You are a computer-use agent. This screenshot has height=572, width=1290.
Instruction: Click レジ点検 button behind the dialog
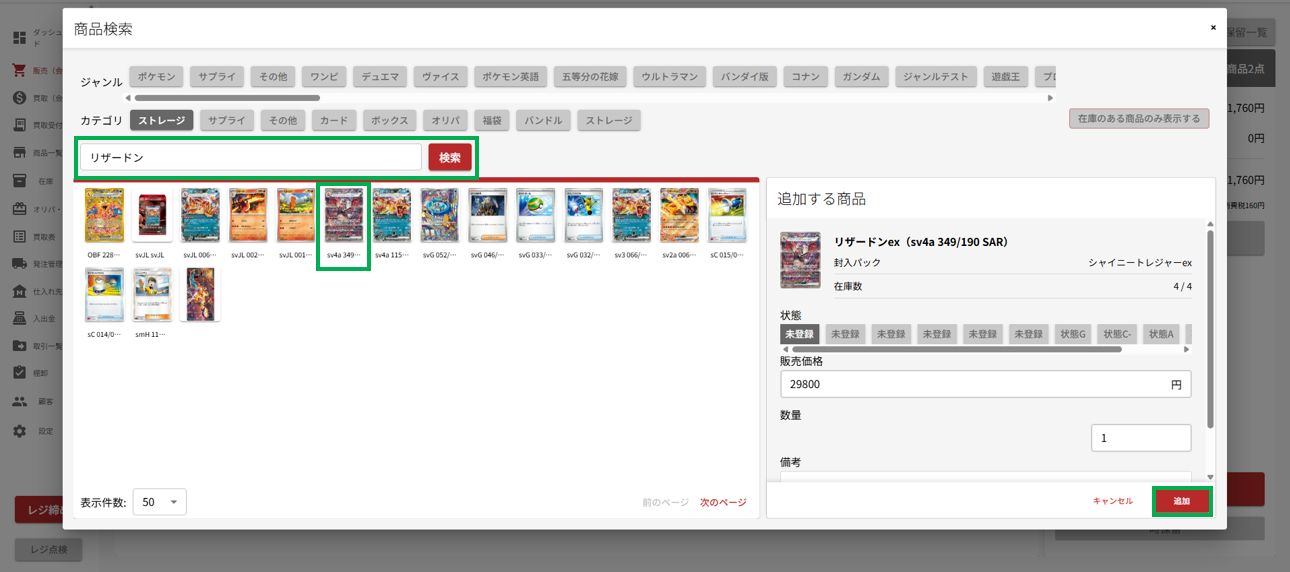tap(48, 550)
